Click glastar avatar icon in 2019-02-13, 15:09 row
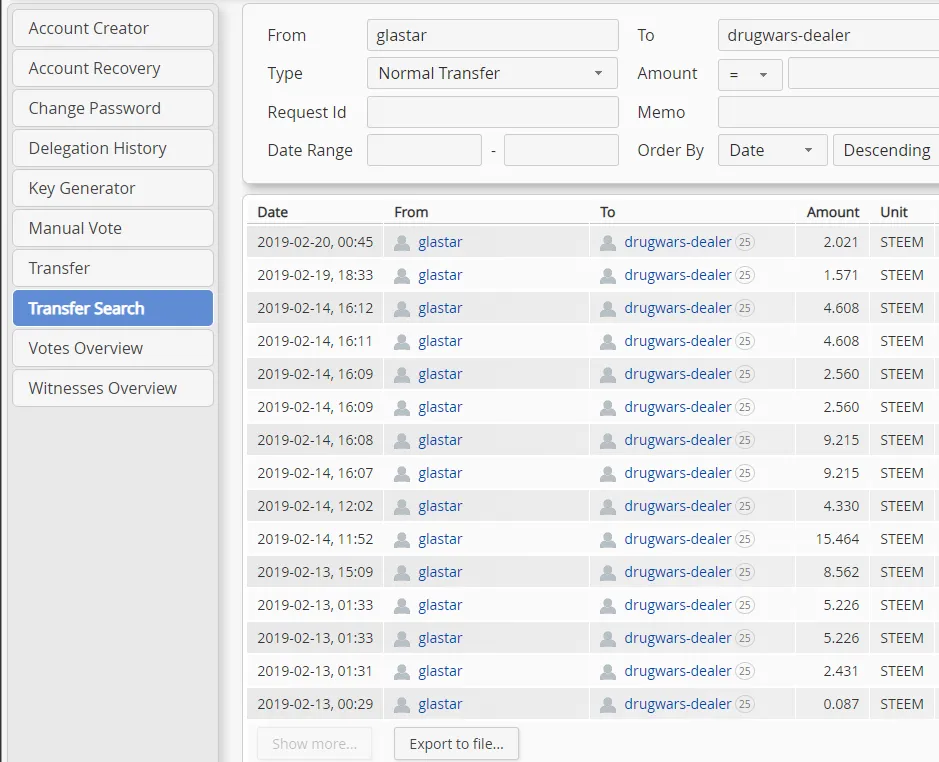 coord(402,572)
